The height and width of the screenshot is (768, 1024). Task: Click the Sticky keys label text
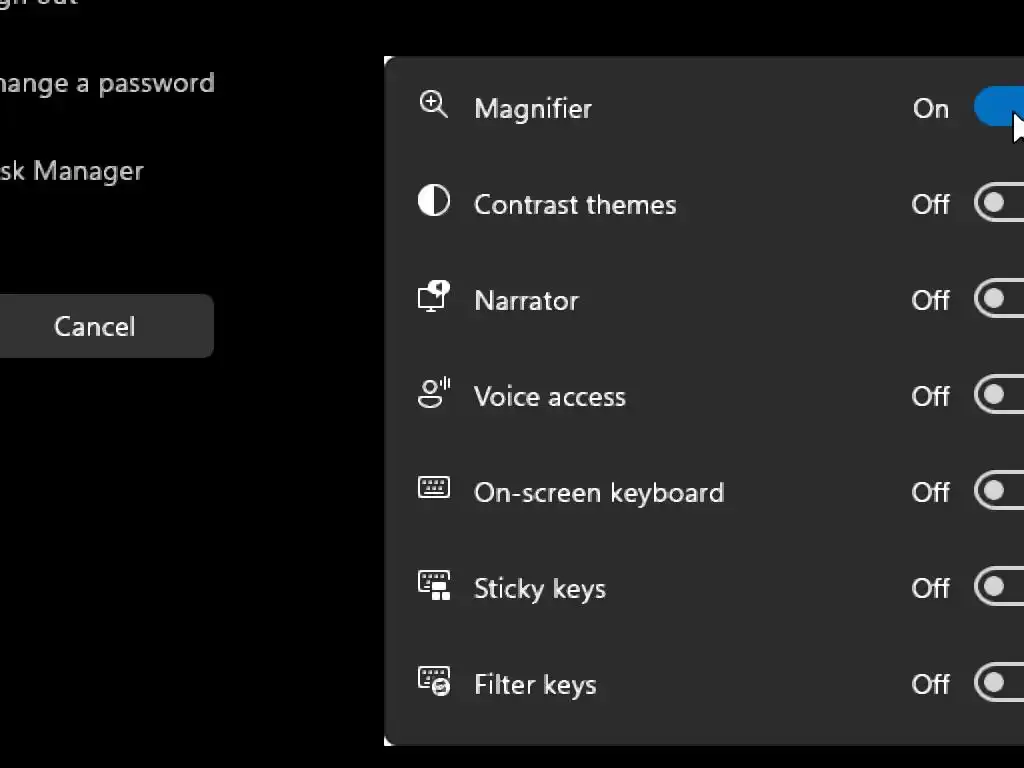click(x=540, y=588)
